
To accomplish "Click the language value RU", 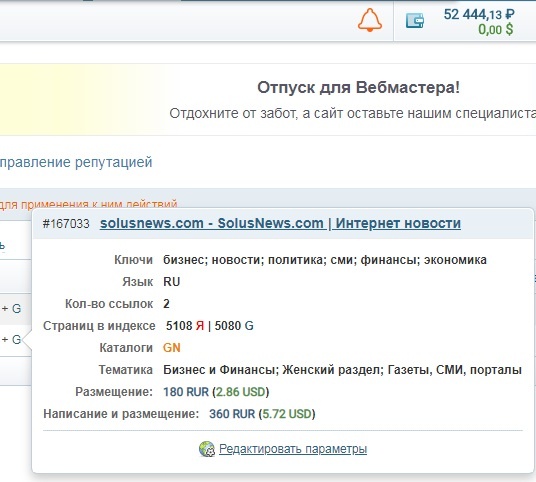I will (172, 282).
